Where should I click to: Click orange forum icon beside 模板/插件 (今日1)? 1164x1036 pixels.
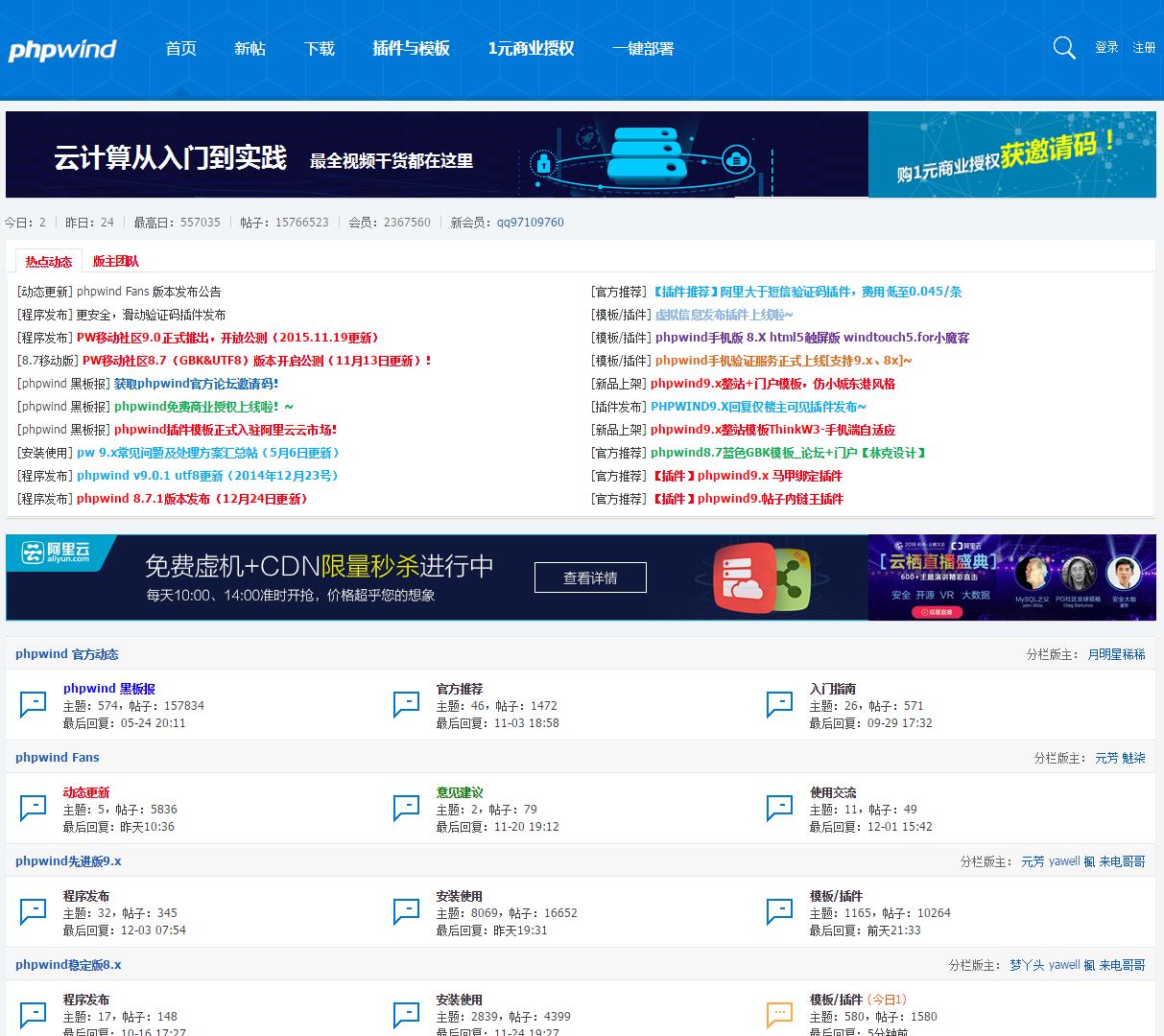click(x=780, y=1016)
